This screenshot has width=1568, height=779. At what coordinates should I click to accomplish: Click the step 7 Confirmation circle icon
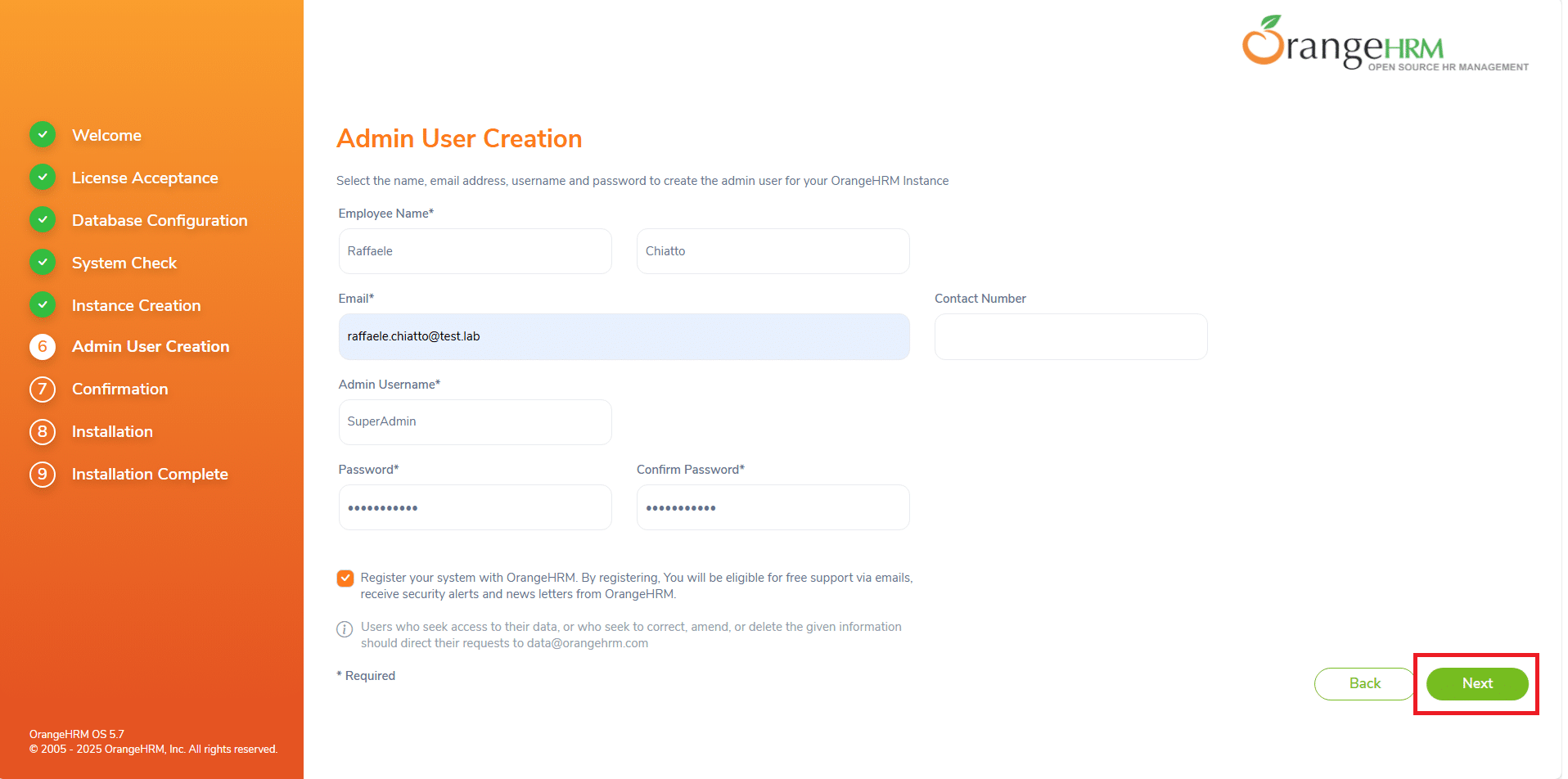click(43, 389)
